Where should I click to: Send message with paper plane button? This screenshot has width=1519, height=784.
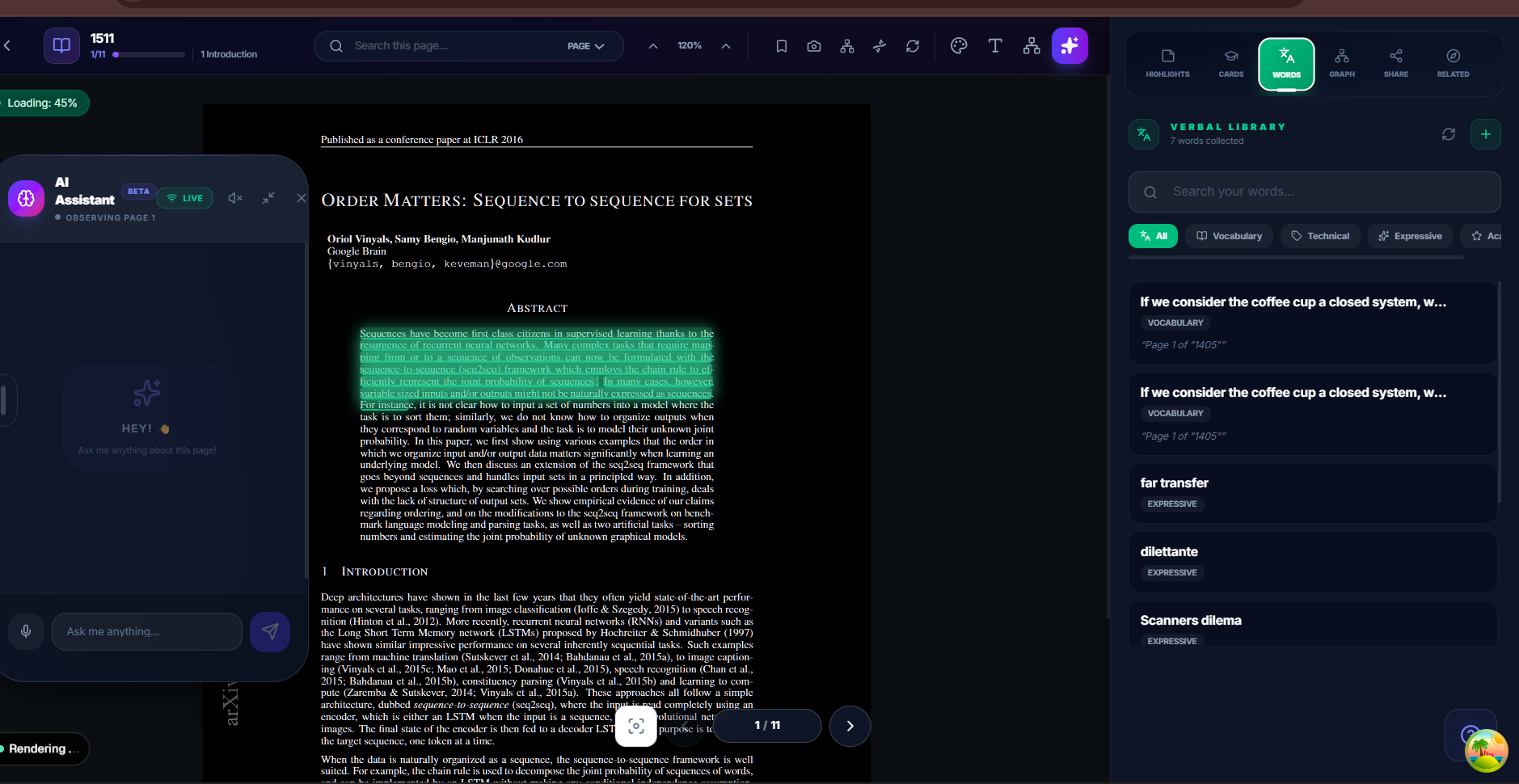(x=270, y=631)
